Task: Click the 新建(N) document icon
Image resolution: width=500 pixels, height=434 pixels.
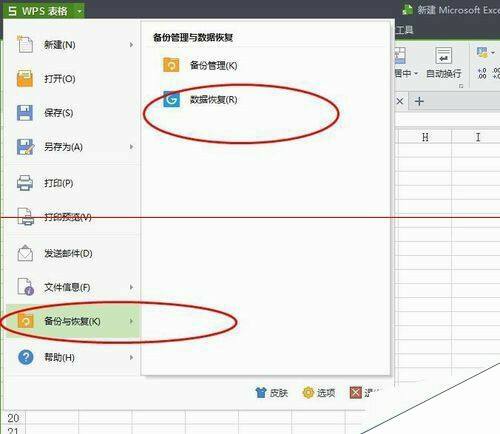Action: [x=25, y=44]
